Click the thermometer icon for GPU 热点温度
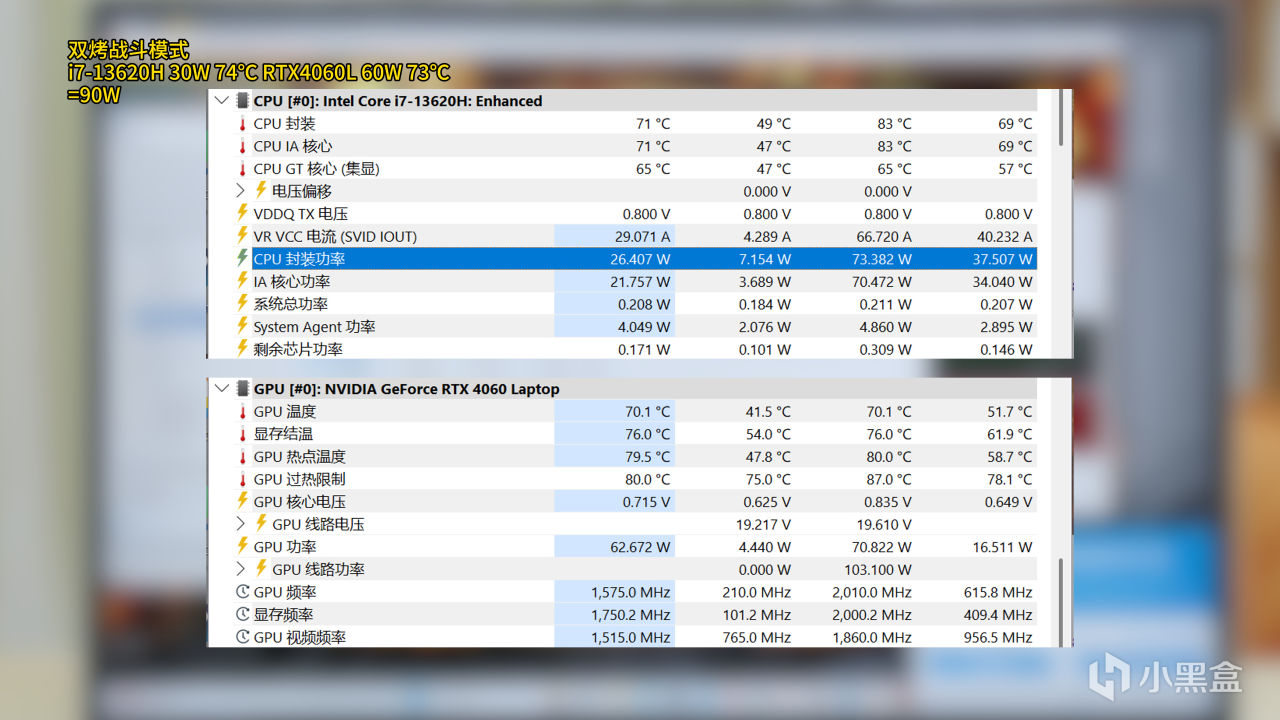This screenshot has width=1280, height=720. [242, 457]
